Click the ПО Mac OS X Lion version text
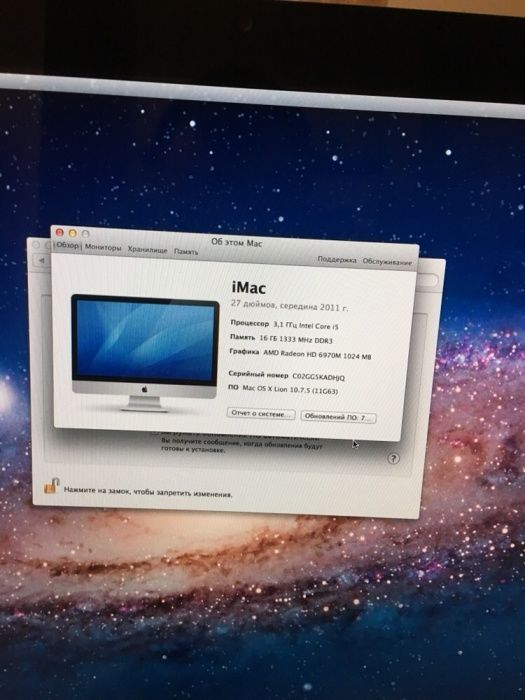Viewport: 525px width, 700px height. (283, 389)
